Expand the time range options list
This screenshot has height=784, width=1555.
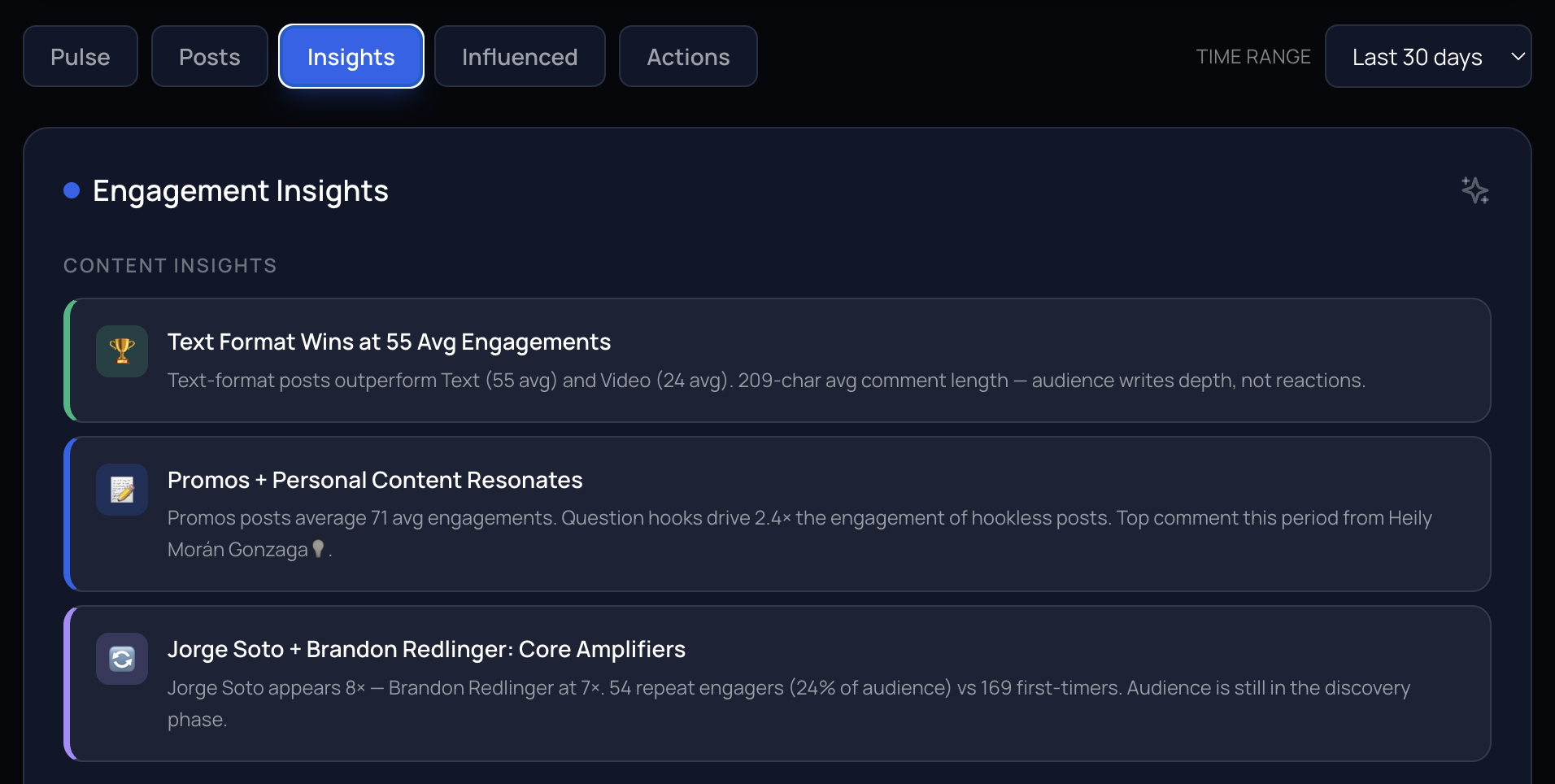point(1427,56)
